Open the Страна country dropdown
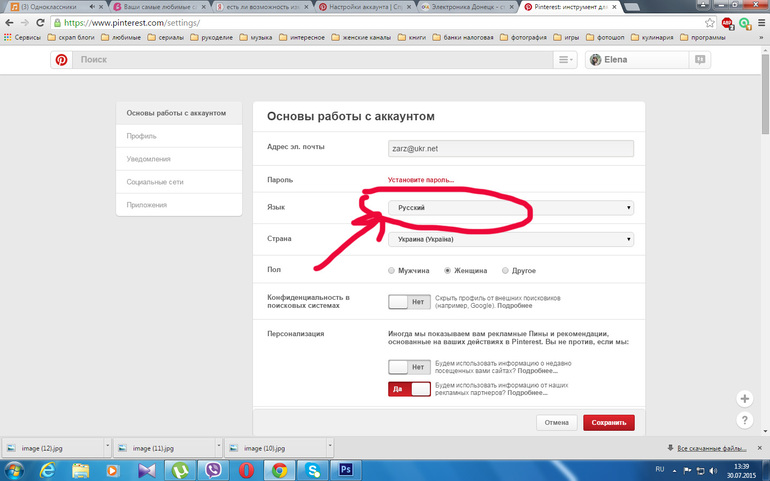Image resolution: width=770 pixels, height=481 pixels. pos(510,239)
